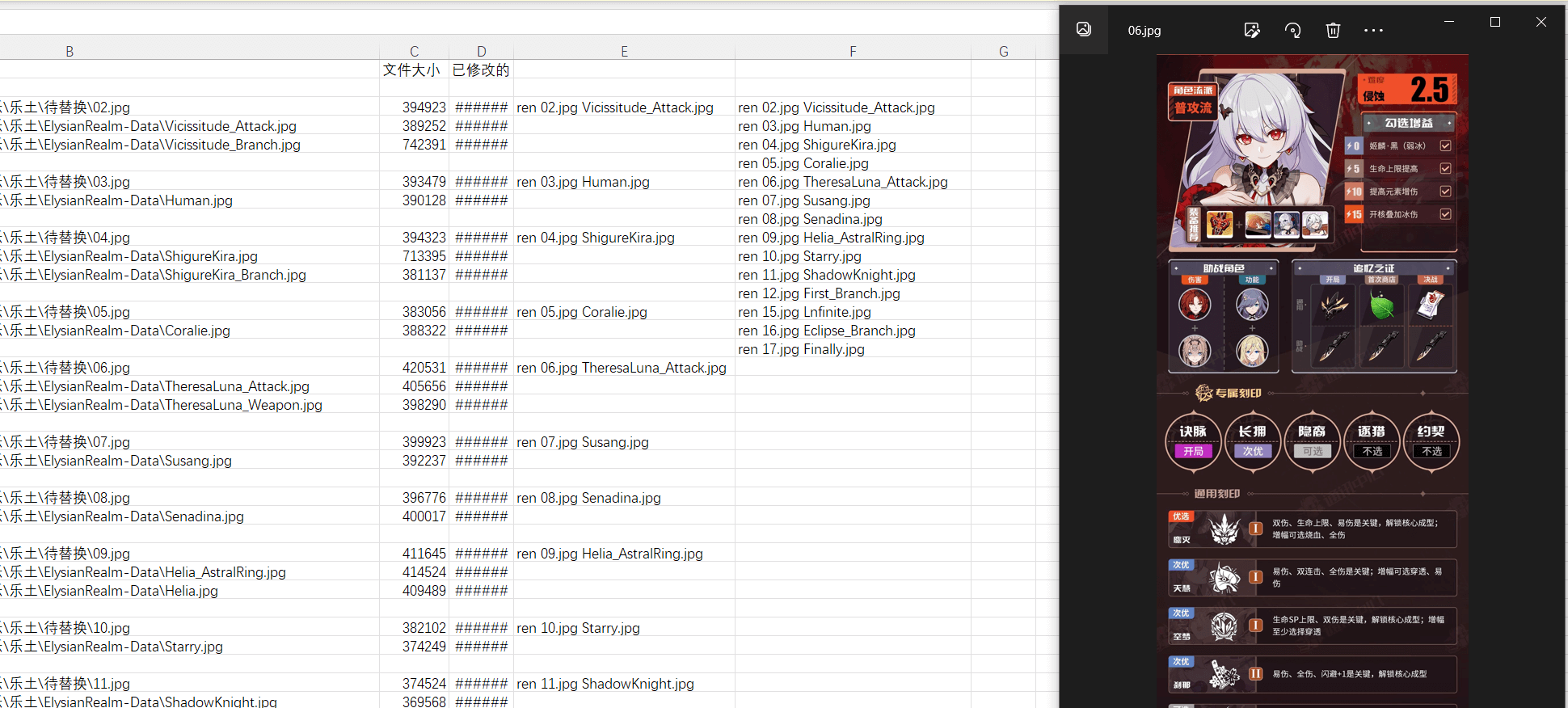Select file size cell 374249
The height and width of the screenshot is (708, 1568).
pos(414,646)
